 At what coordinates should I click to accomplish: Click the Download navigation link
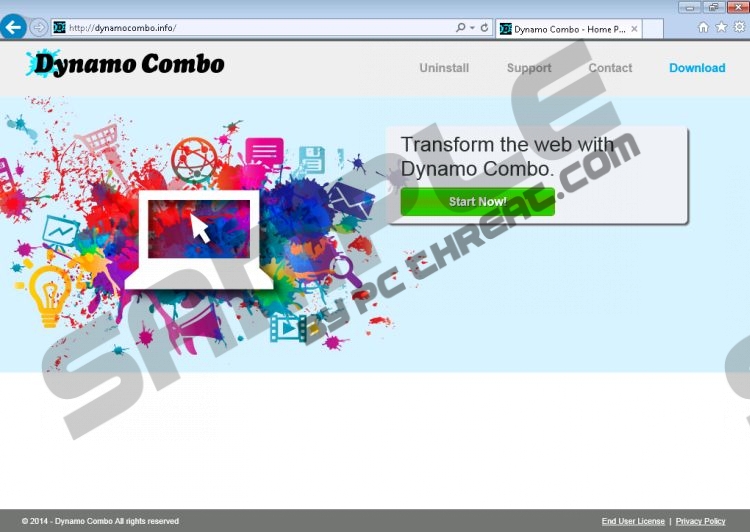coord(697,68)
